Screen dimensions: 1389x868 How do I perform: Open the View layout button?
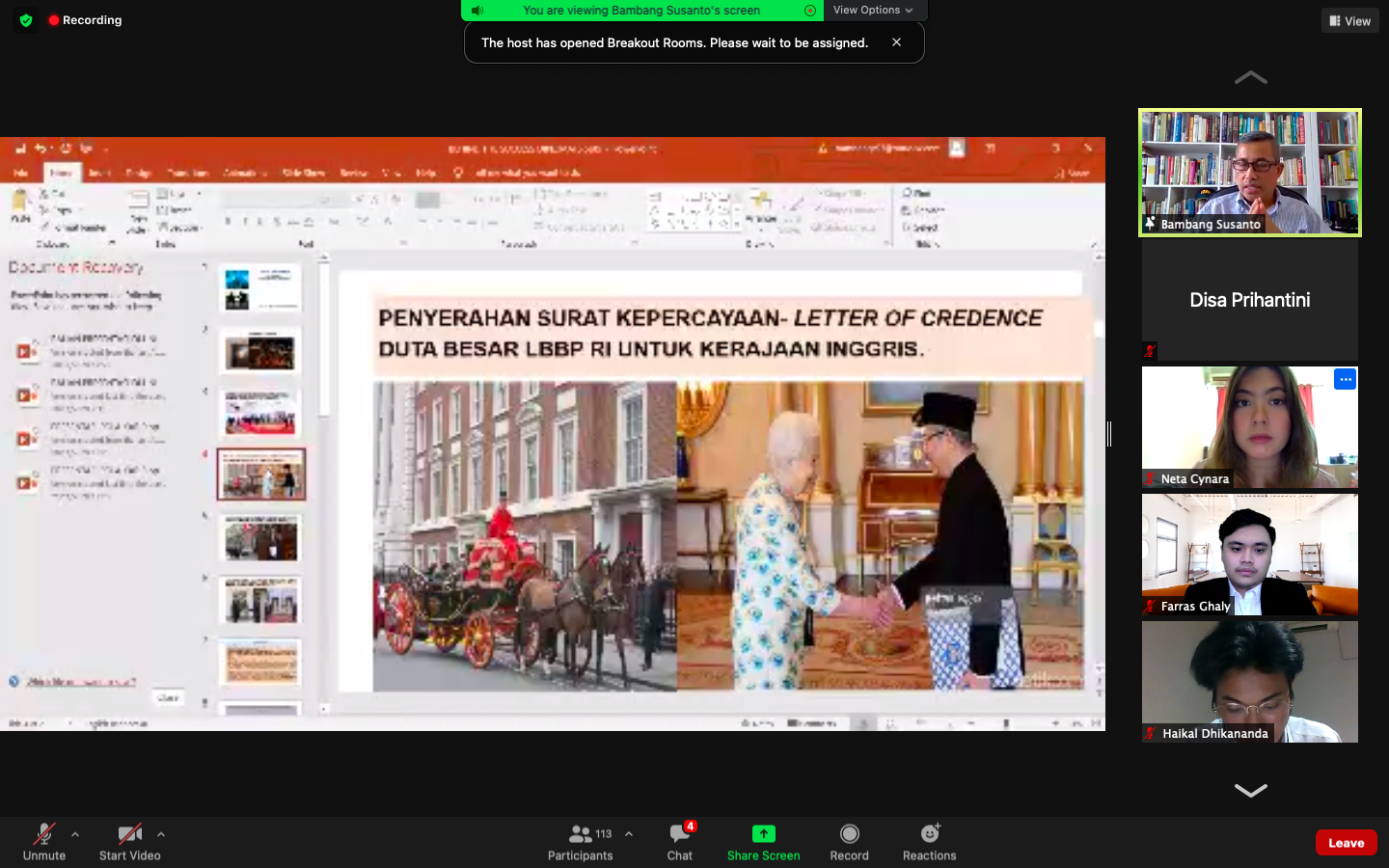(x=1349, y=20)
